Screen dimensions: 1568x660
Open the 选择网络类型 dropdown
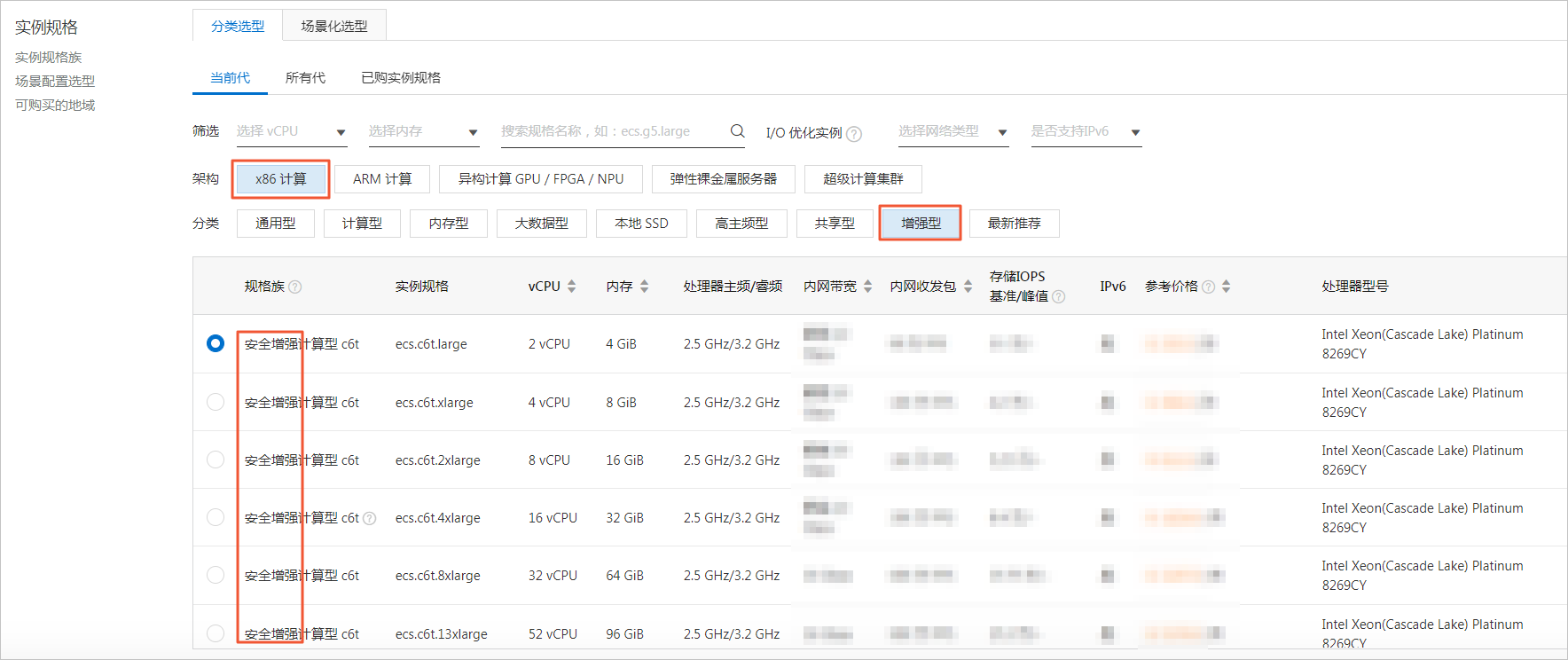953,131
